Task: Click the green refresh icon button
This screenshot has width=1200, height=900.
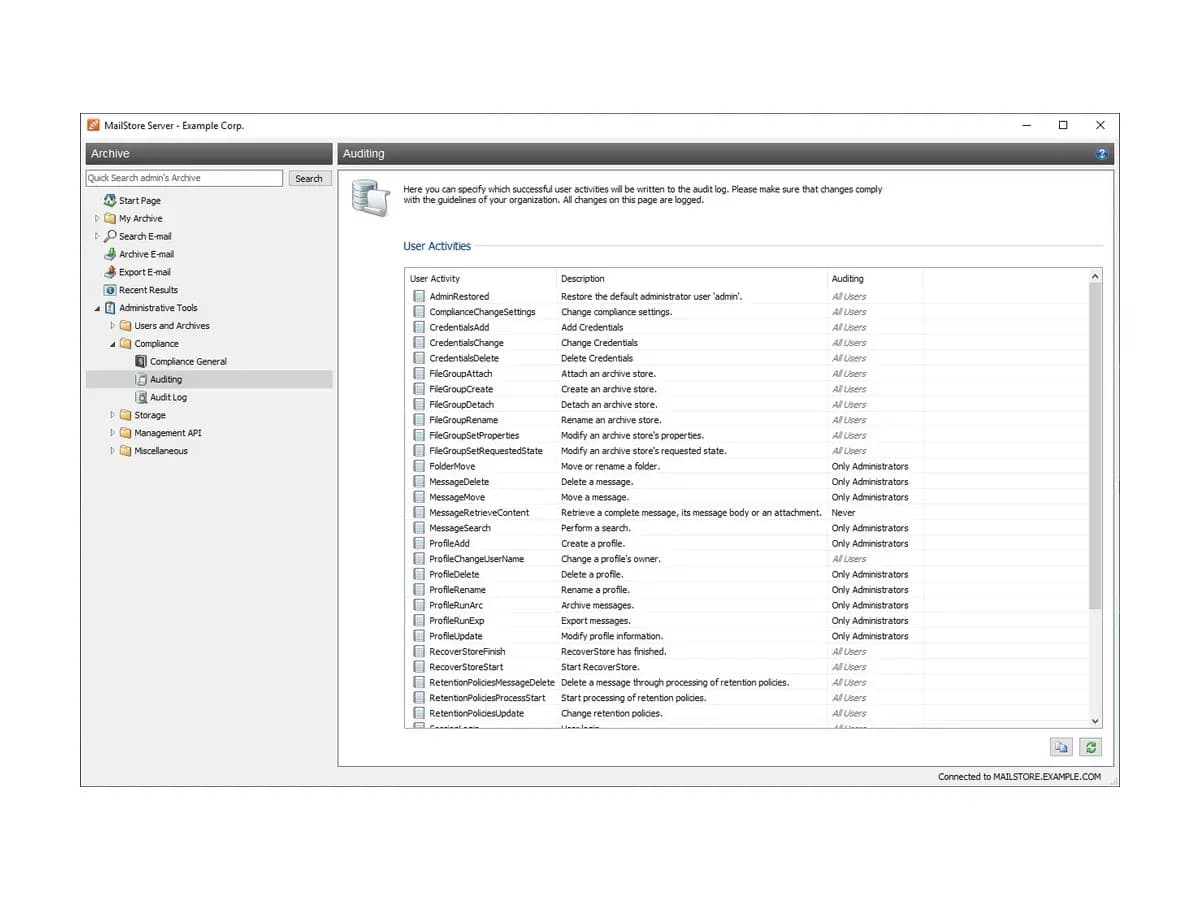Action: pos(1091,747)
